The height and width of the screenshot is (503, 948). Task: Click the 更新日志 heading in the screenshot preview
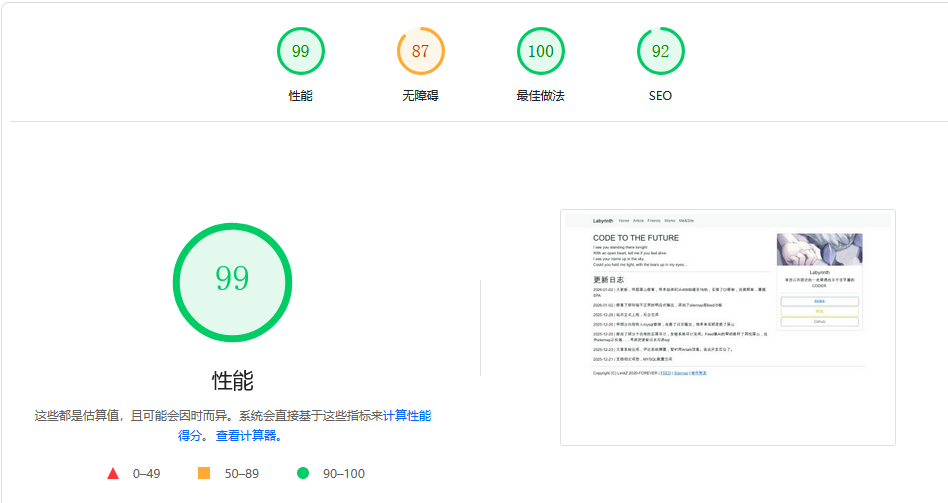[608, 280]
